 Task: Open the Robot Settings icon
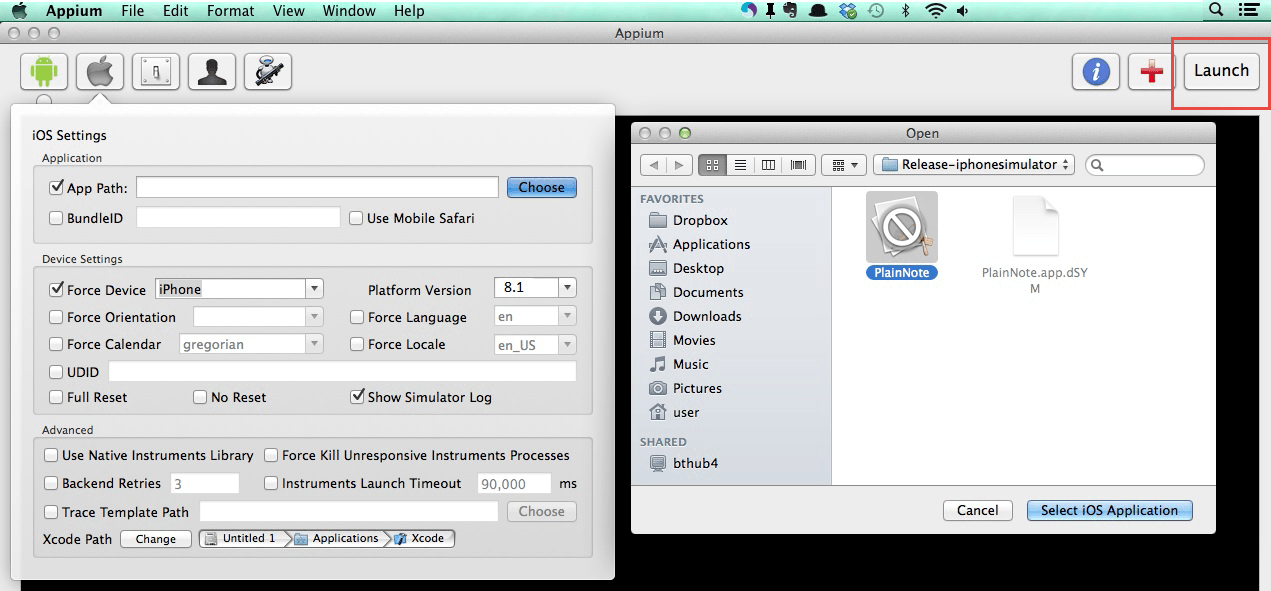pos(268,72)
